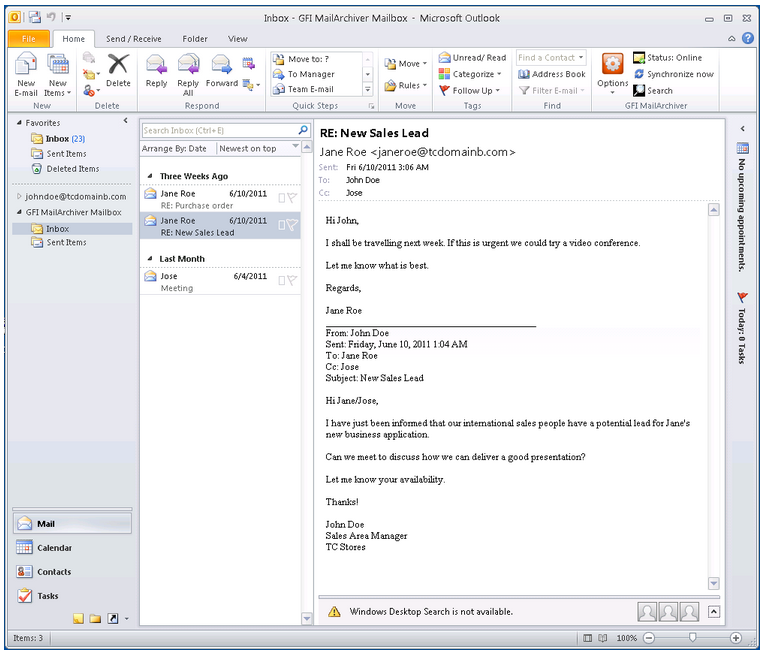The height and width of the screenshot is (653, 762).
Task: Open the Address Book
Action: click(552, 74)
